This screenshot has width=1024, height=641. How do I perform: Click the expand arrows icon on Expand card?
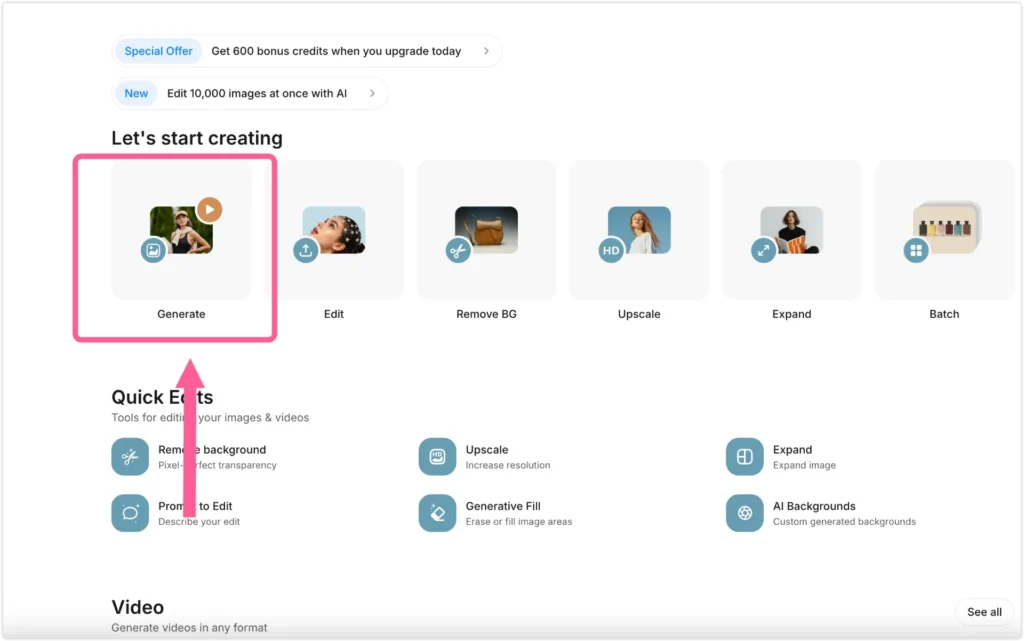pyautogui.click(x=763, y=250)
